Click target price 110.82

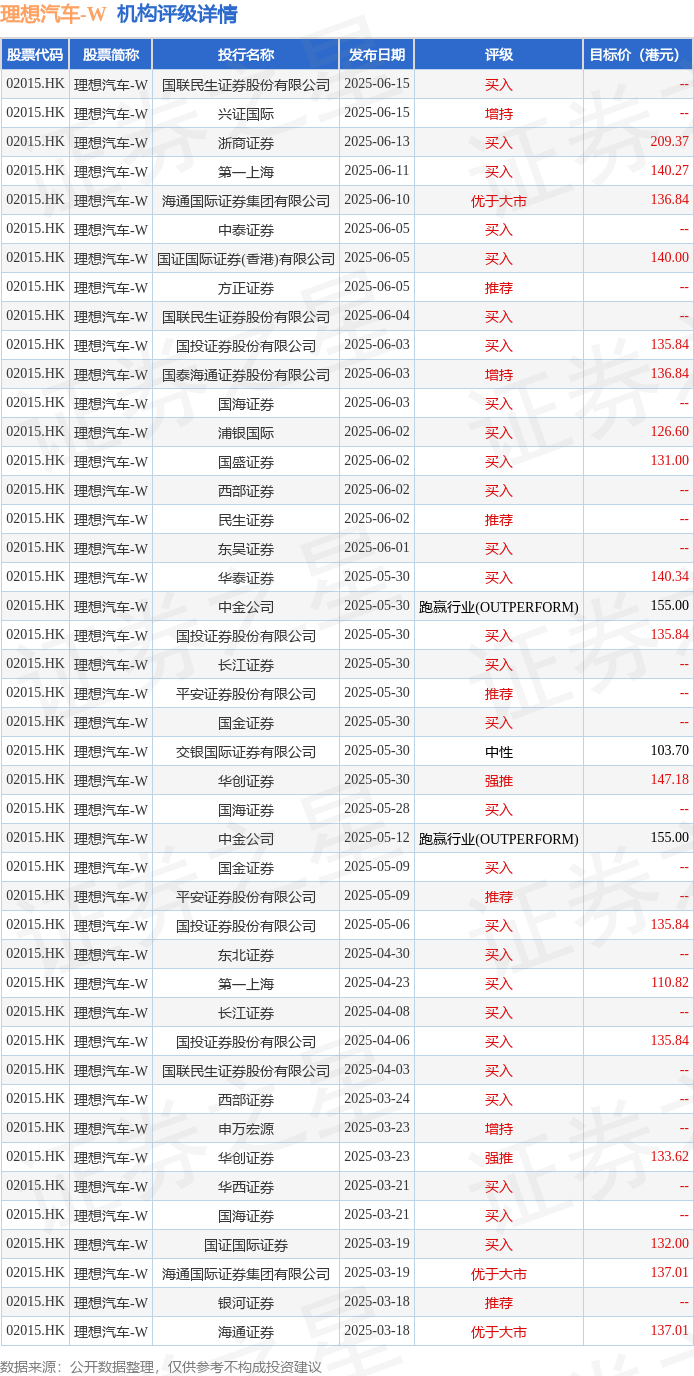669,983
